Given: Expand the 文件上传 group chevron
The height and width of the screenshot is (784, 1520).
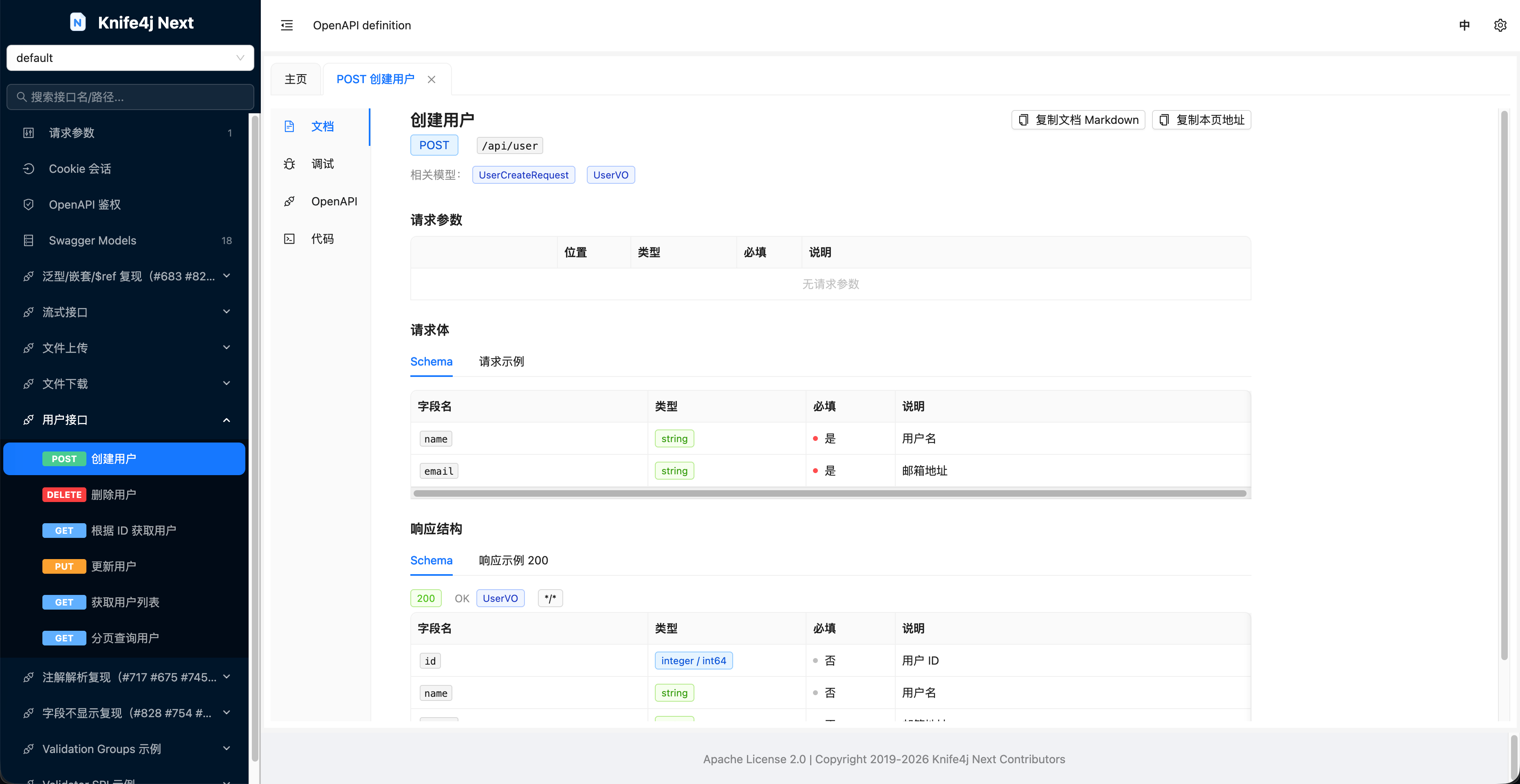Looking at the screenshot, I should (x=227, y=348).
